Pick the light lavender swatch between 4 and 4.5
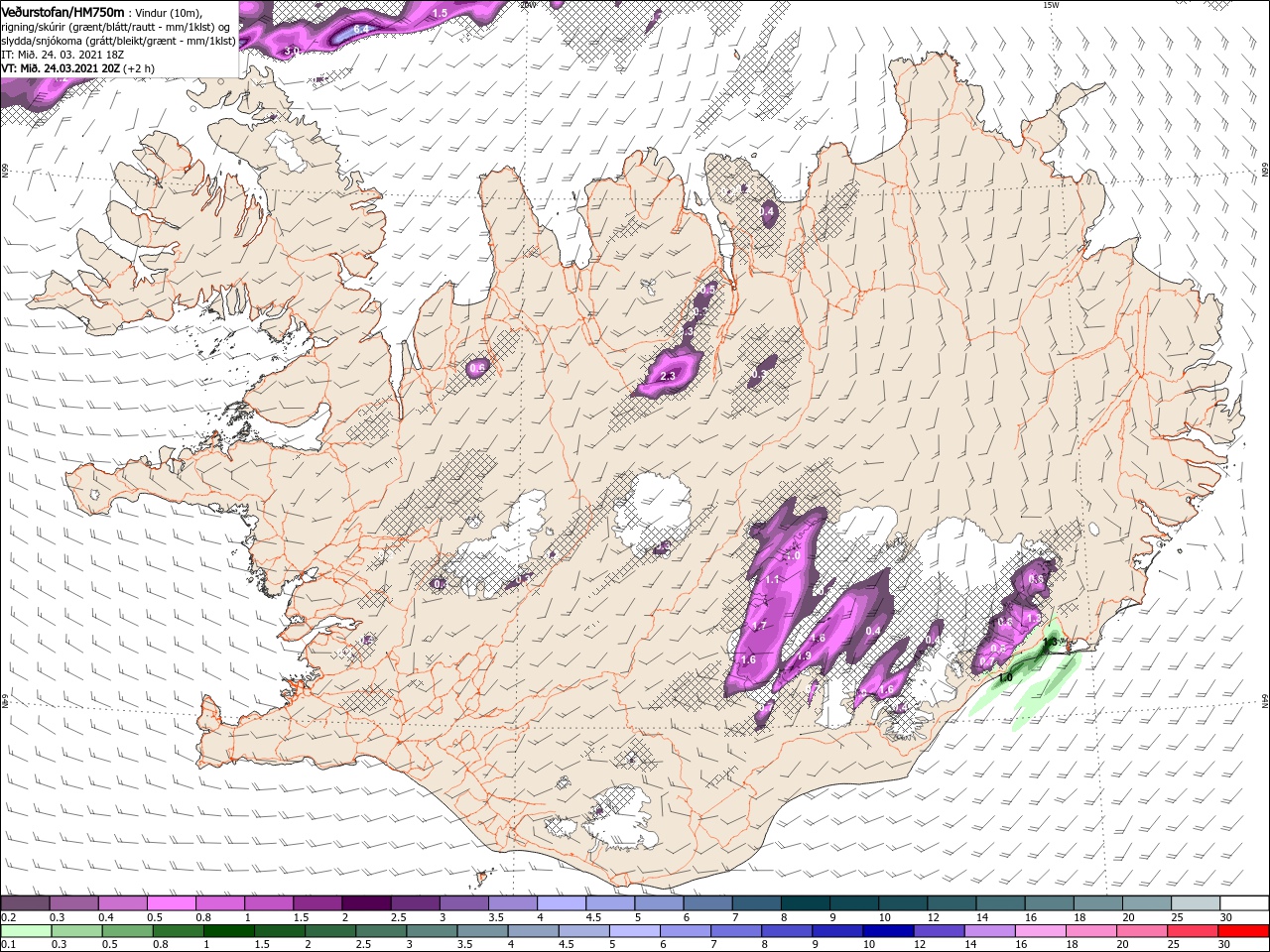 tap(560, 903)
